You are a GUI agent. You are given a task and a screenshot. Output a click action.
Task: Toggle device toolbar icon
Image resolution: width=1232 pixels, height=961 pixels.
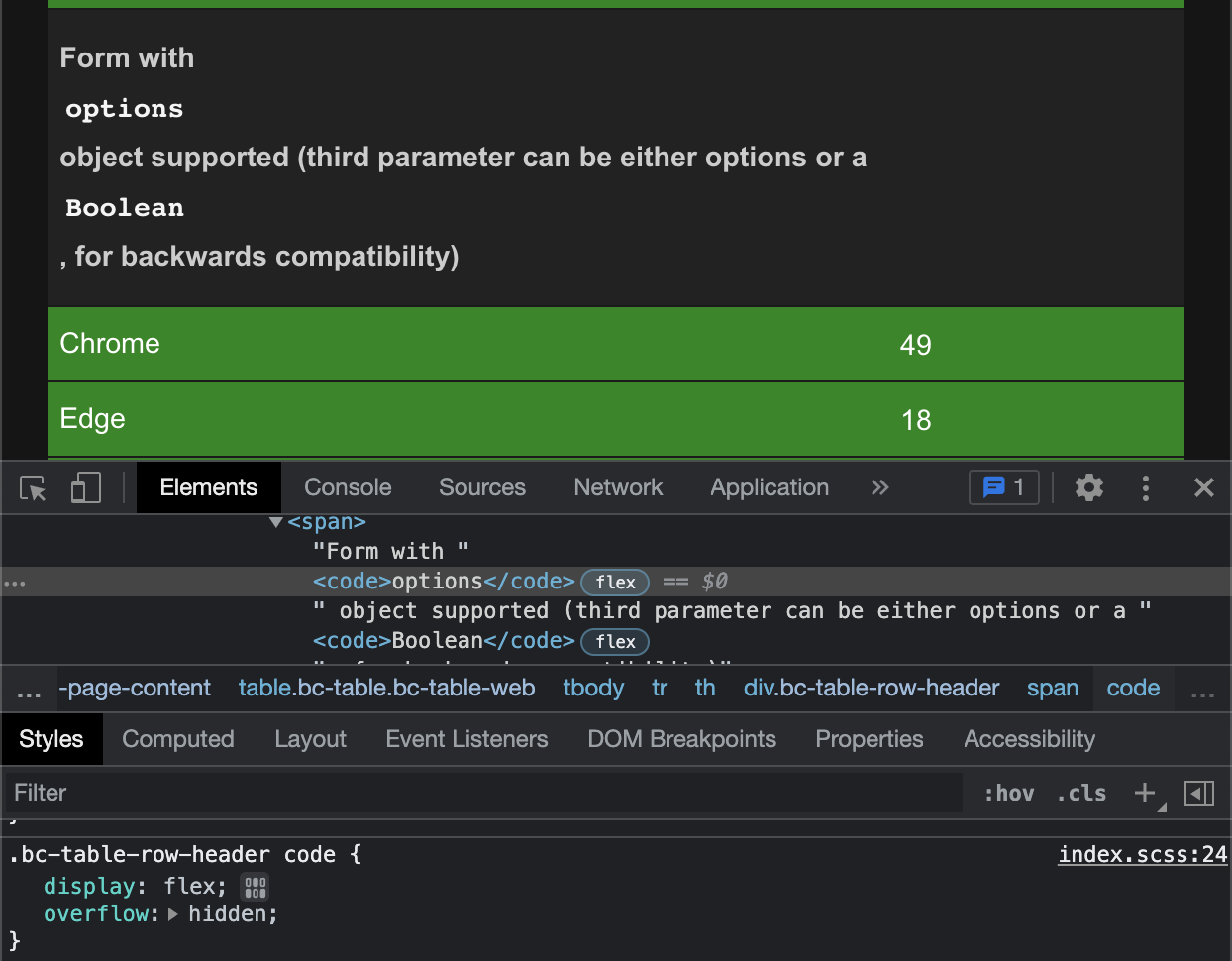(86, 487)
